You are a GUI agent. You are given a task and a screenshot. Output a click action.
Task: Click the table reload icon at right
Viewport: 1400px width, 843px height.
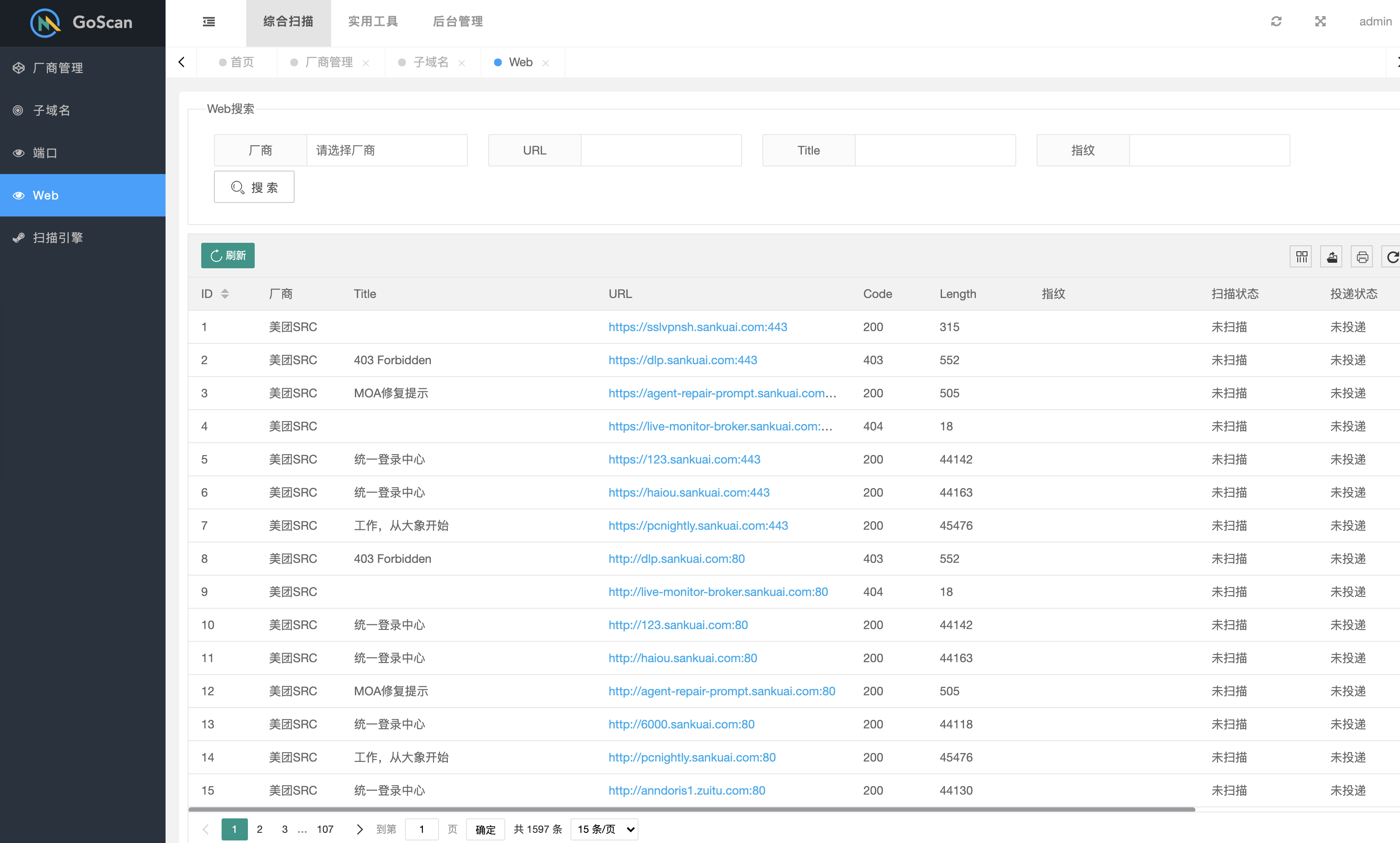(1392, 257)
